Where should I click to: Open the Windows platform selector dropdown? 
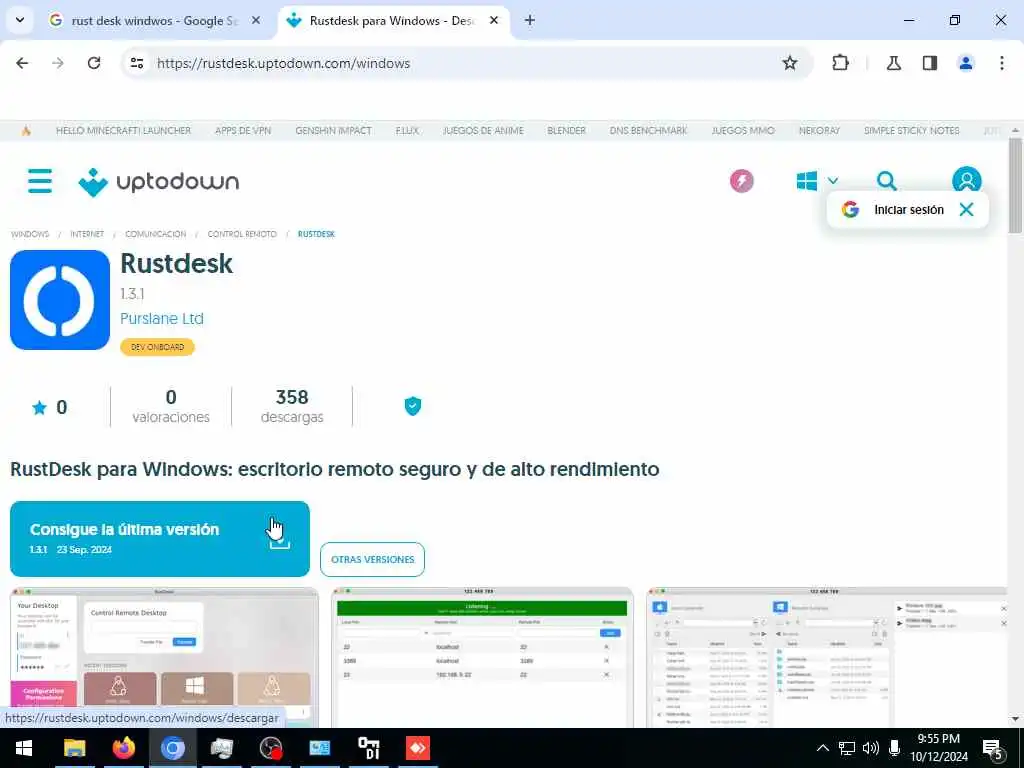coord(817,181)
